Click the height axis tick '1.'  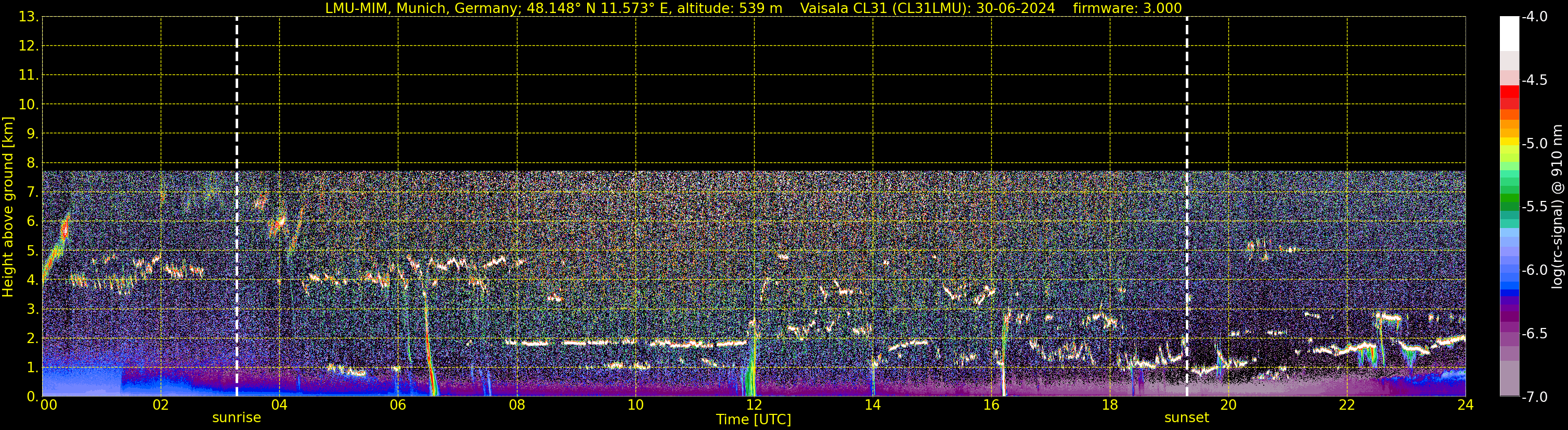click(x=32, y=368)
